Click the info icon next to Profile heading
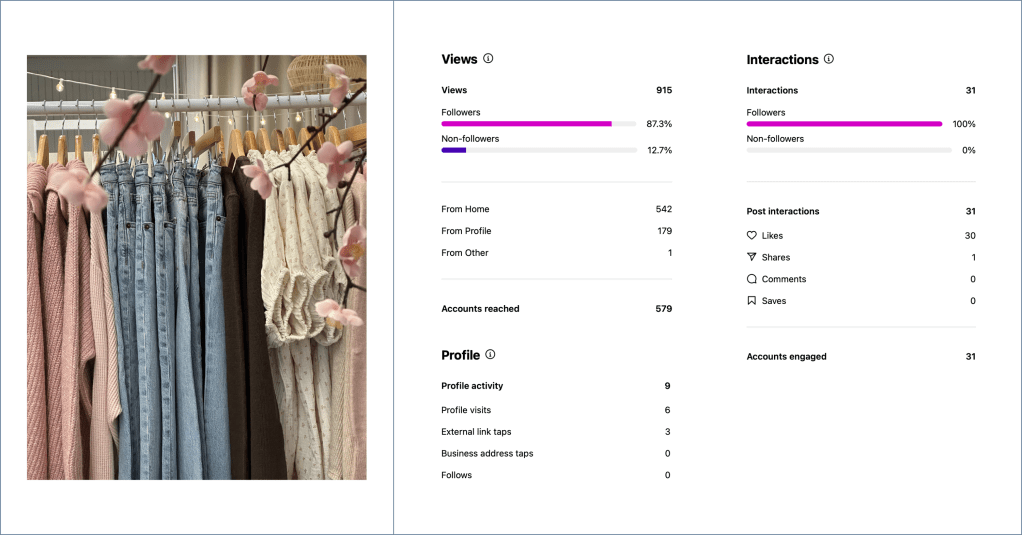Screen dimensions: 1022x535 tap(490, 354)
